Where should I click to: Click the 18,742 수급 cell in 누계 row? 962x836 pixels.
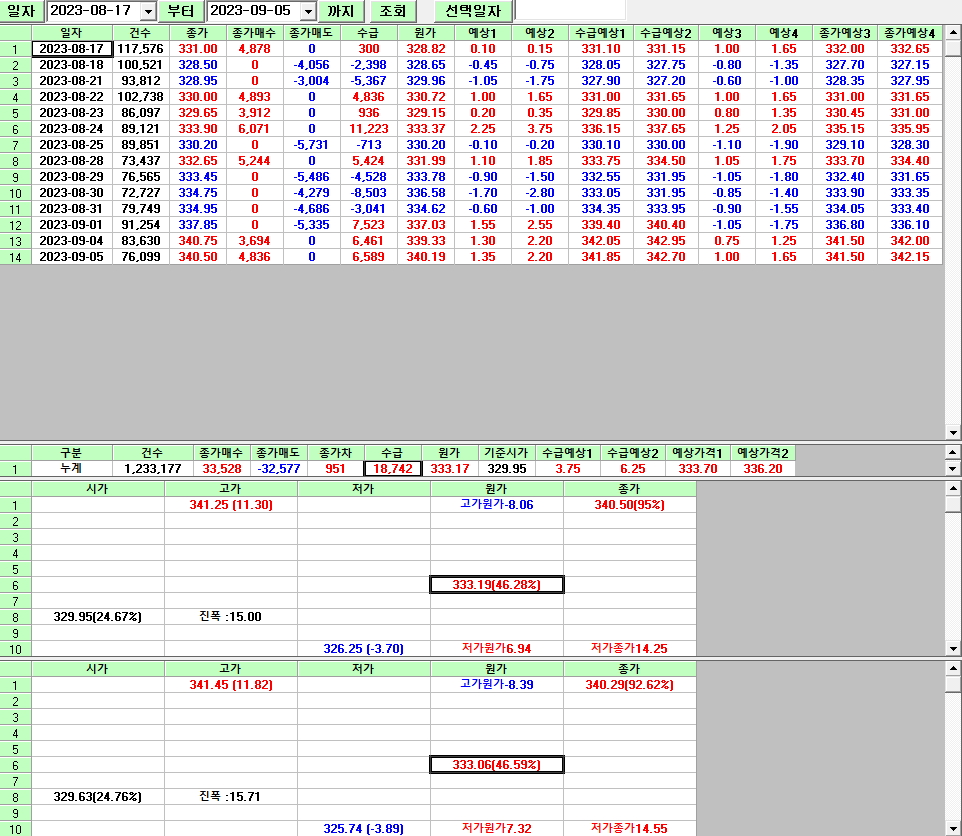(x=393, y=468)
